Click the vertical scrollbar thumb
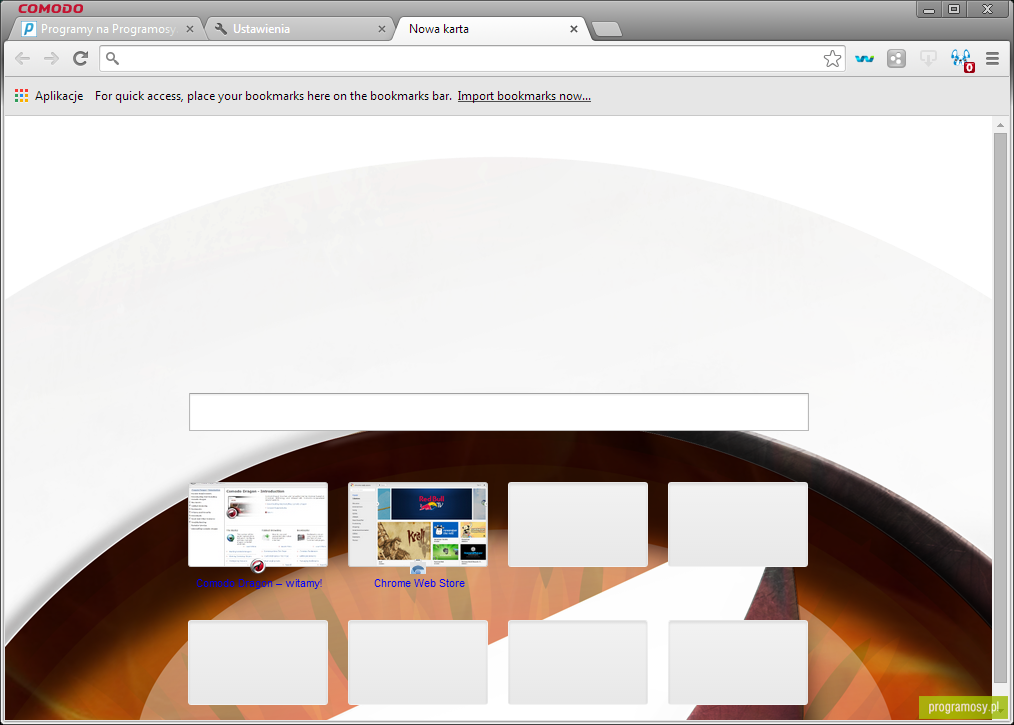 [1000, 407]
